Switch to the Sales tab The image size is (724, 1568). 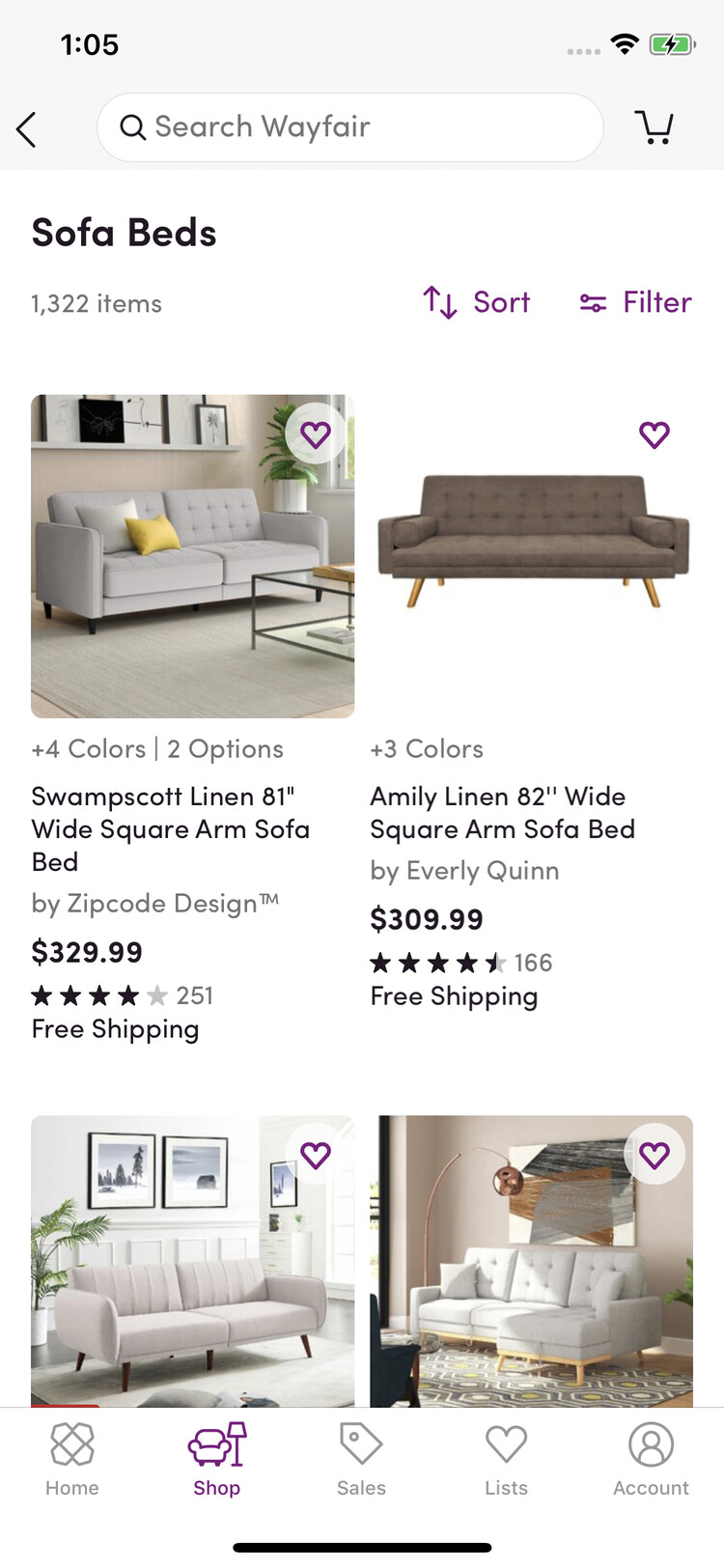coord(361,1459)
